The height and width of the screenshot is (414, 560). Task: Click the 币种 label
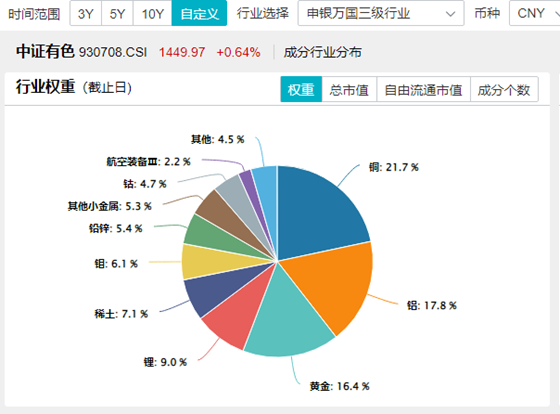pos(487,14)
